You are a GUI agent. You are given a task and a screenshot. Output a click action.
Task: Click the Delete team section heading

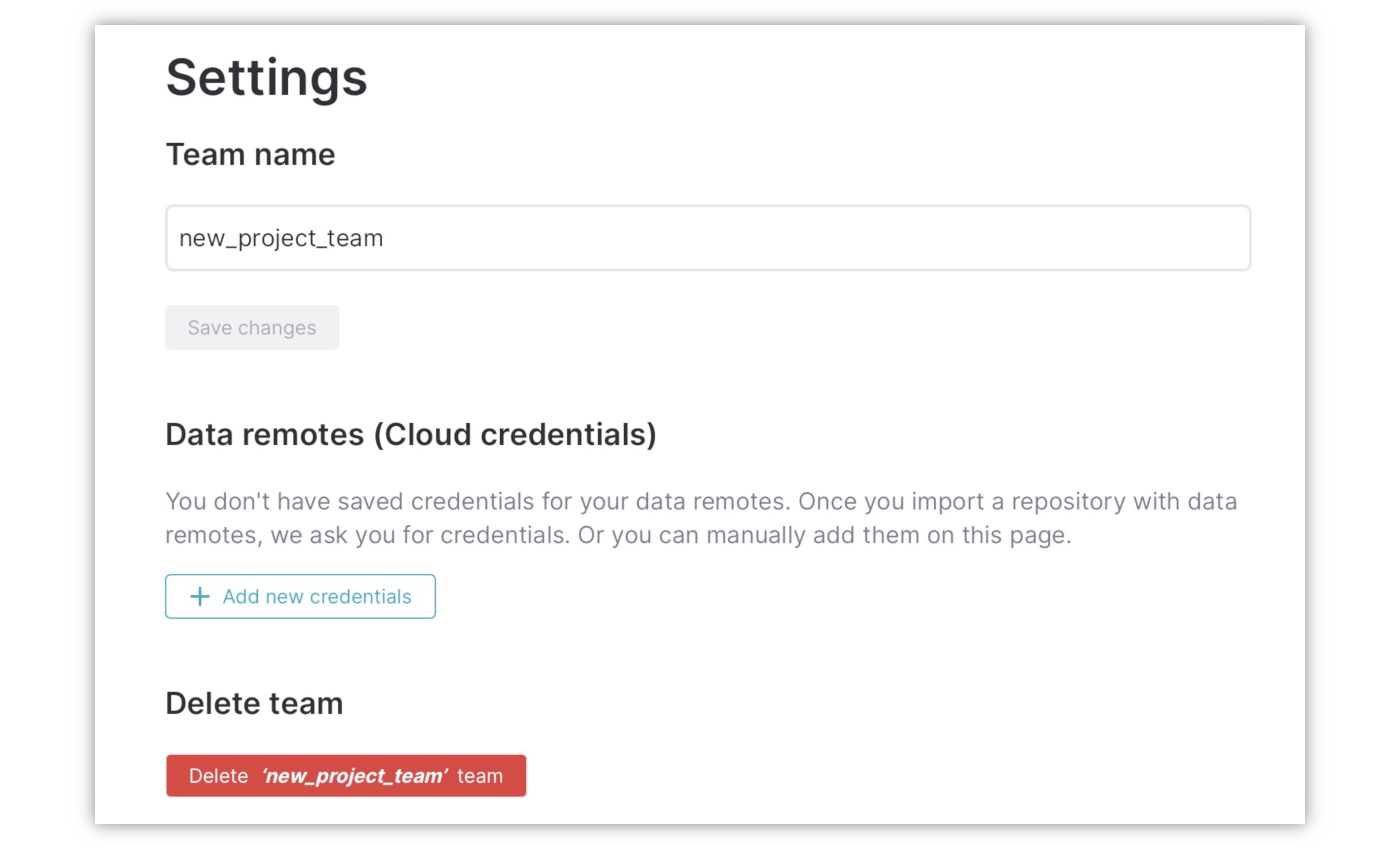pos(254,704)
